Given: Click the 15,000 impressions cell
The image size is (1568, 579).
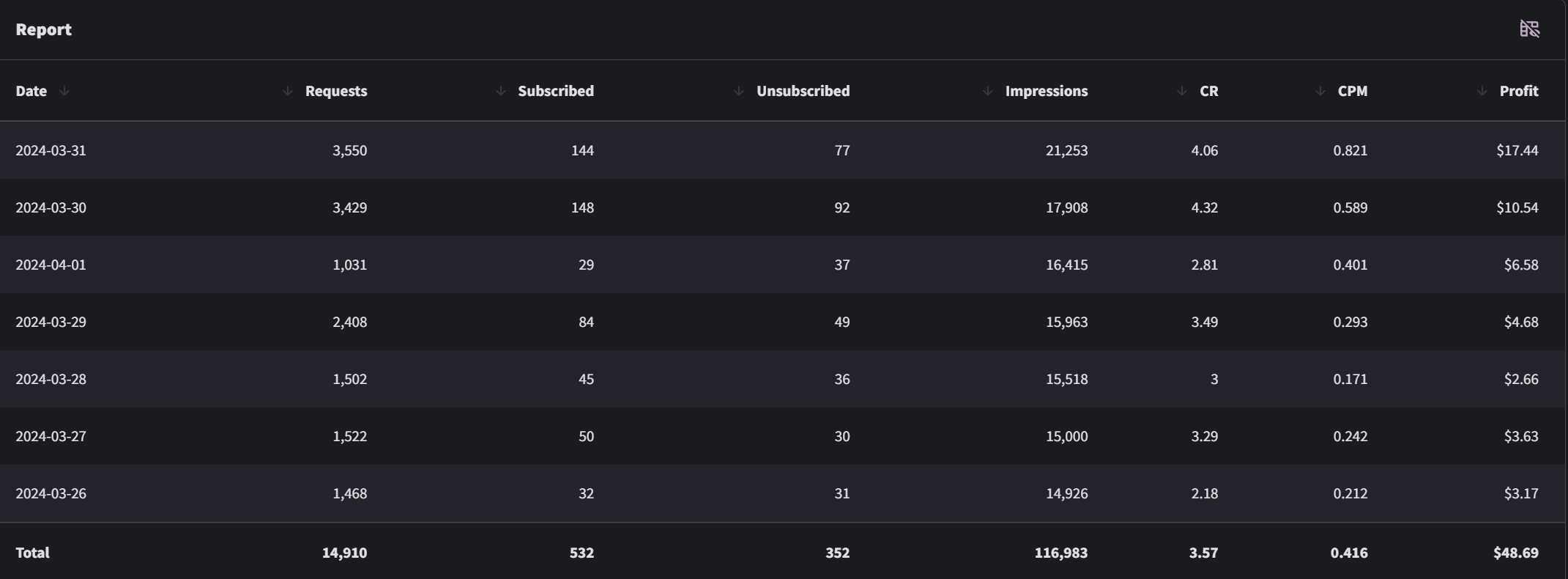Looking at the screenshot, I should (1066, 436).
